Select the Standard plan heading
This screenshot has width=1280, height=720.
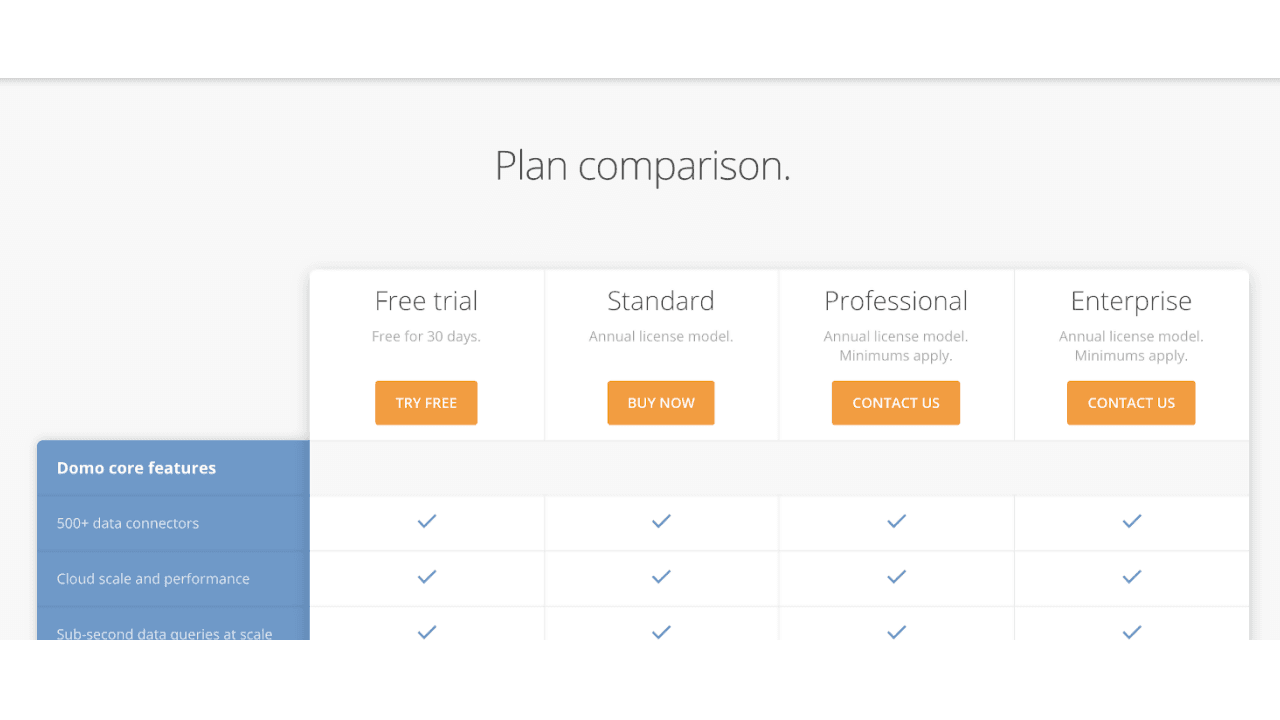click(x=661, y=301)
